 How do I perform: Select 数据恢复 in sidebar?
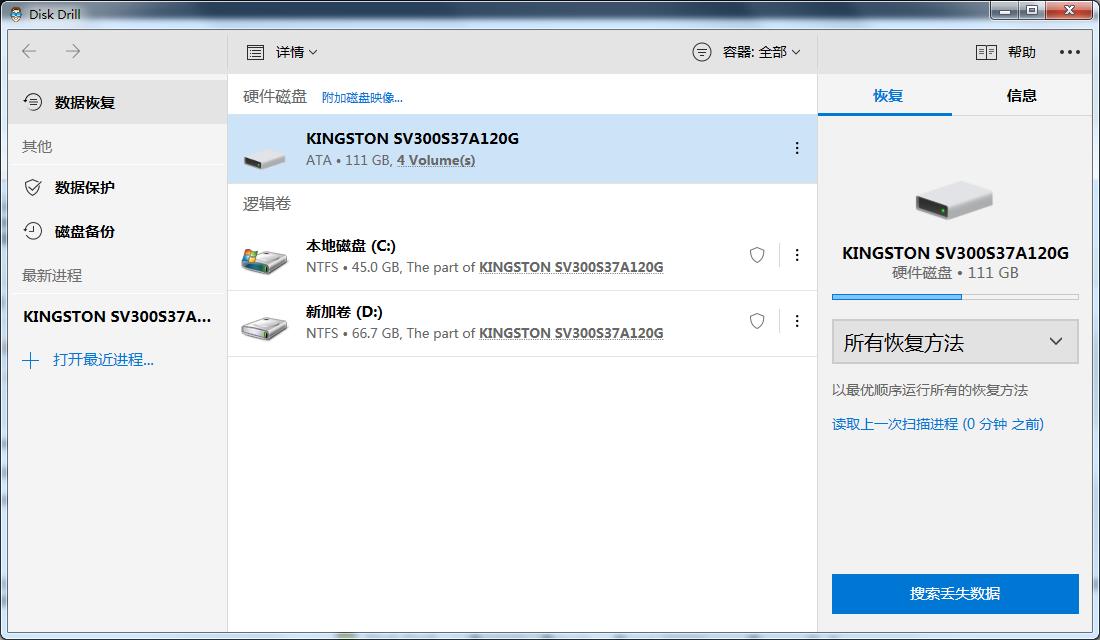pos(117,102)
